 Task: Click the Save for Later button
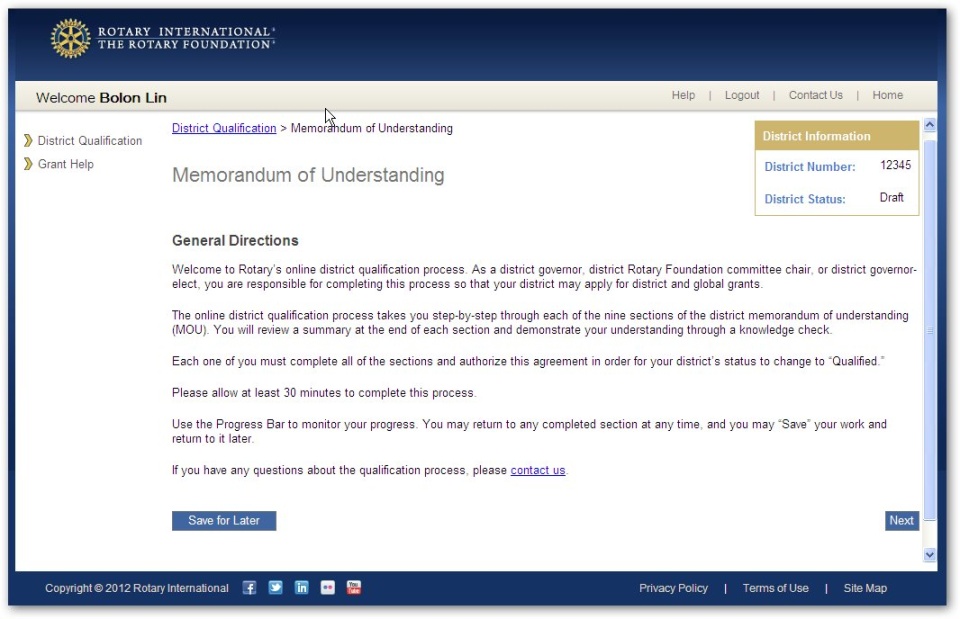pos(224,520)
